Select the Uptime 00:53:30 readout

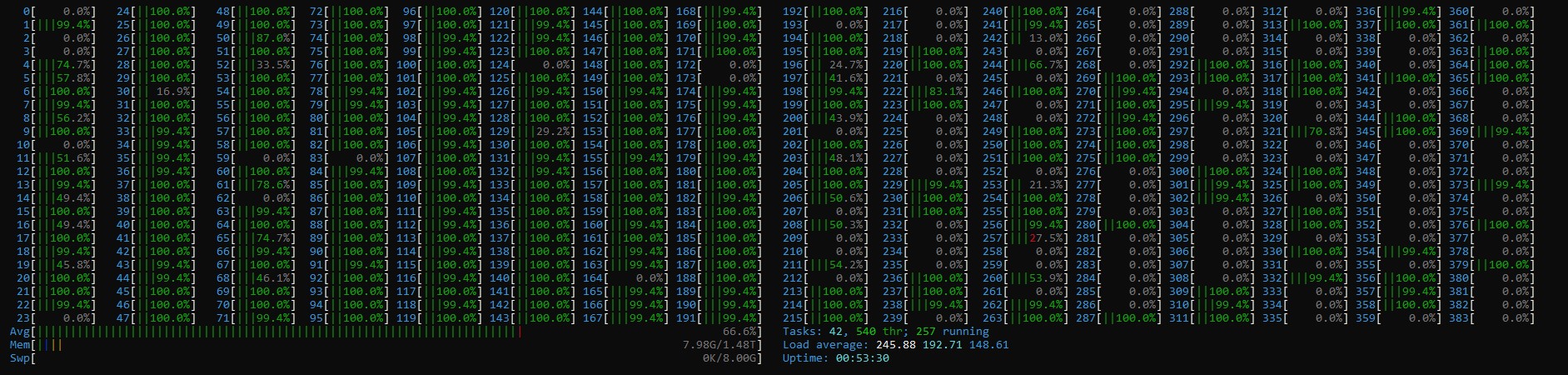click(836, 358)
